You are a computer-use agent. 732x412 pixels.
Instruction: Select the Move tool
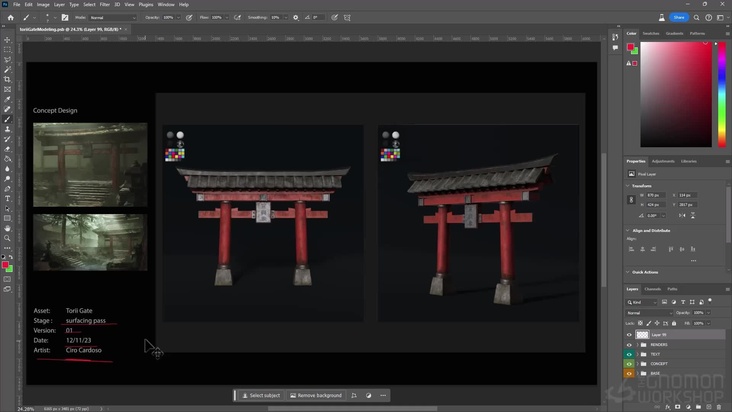pos(7,40)
